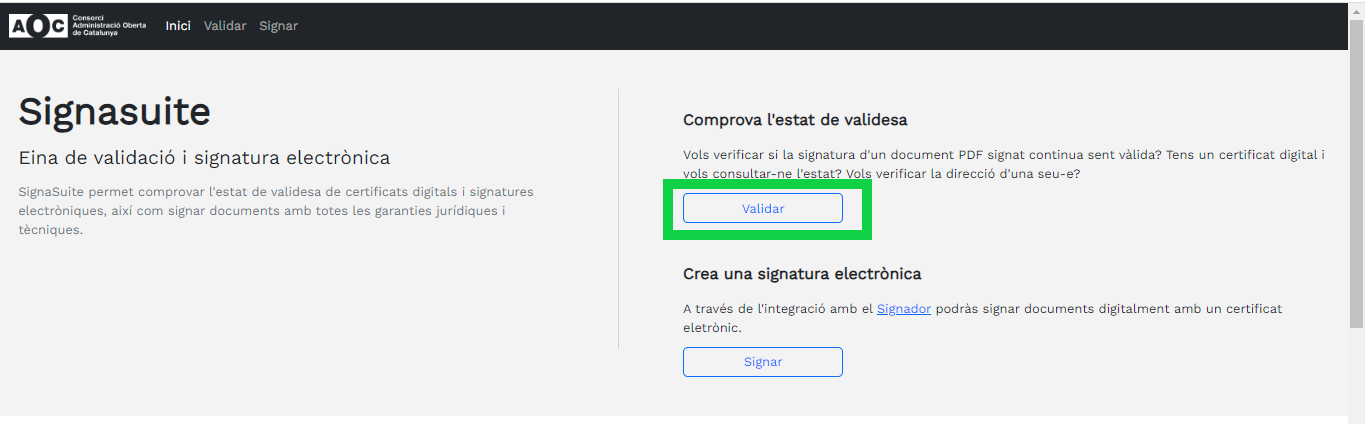Click the Signasuite main title

pos(115,112)
